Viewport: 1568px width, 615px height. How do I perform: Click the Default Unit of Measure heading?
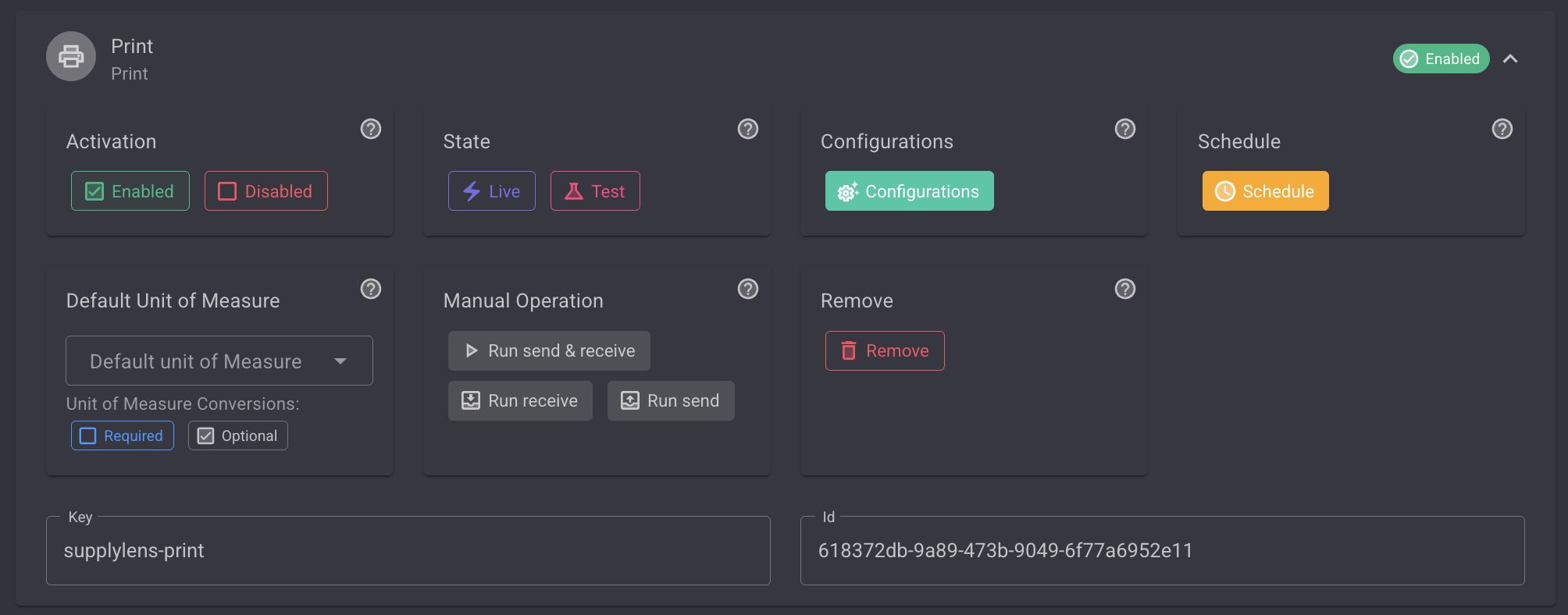coord(173,301)
